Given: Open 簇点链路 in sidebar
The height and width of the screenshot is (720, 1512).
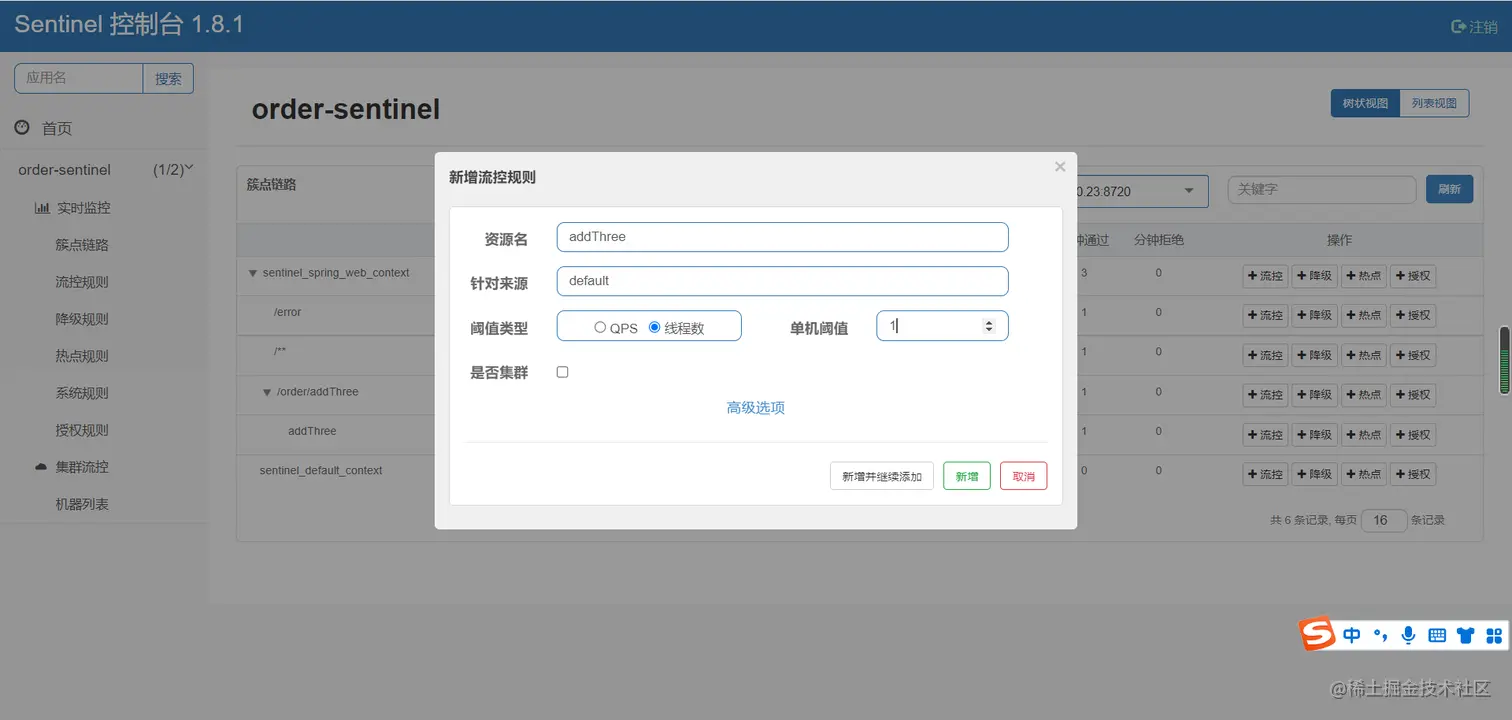Looking at the screenshot, I should click(82, 245).
